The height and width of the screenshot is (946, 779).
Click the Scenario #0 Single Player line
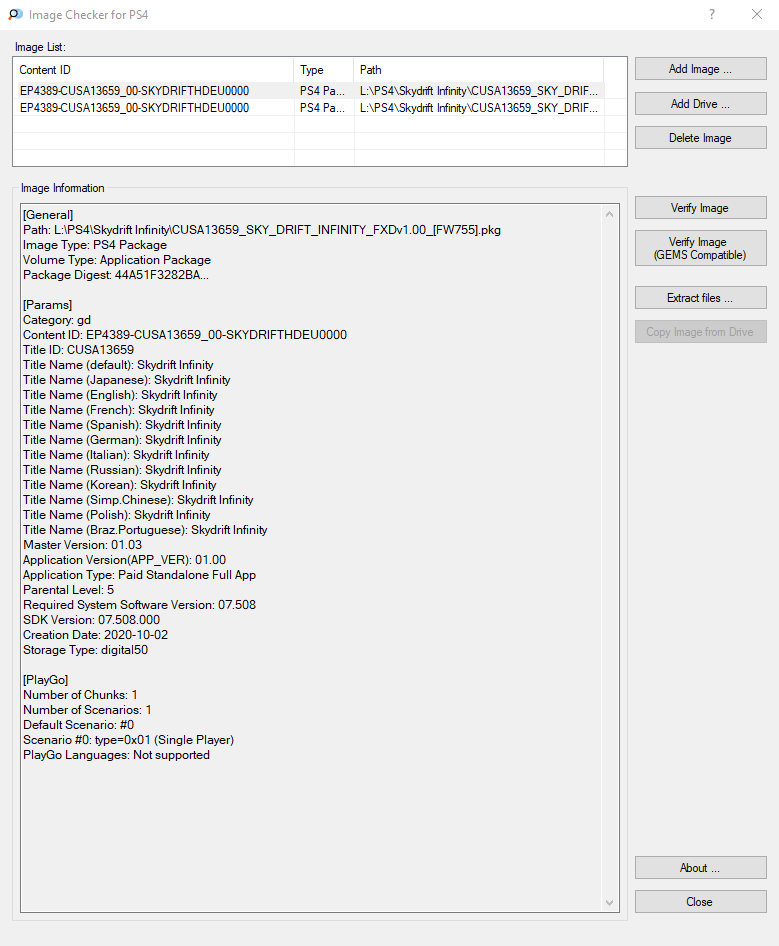(129, 740)
